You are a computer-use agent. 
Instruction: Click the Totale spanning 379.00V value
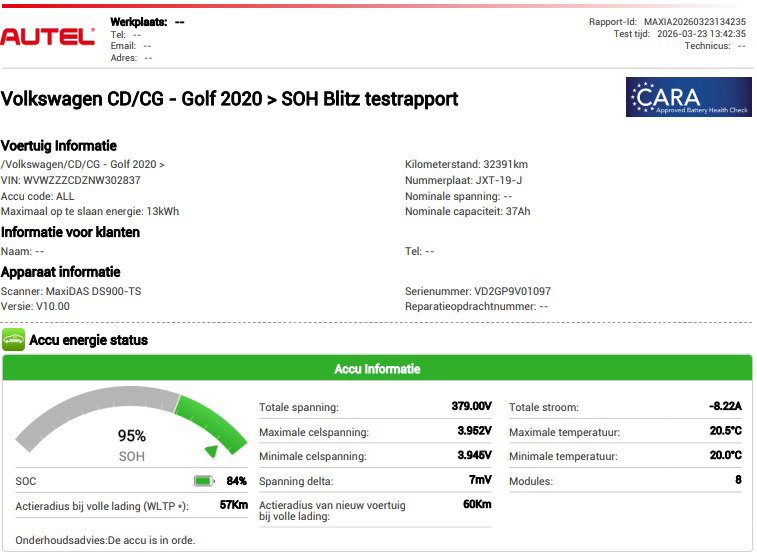coord(471,406)
